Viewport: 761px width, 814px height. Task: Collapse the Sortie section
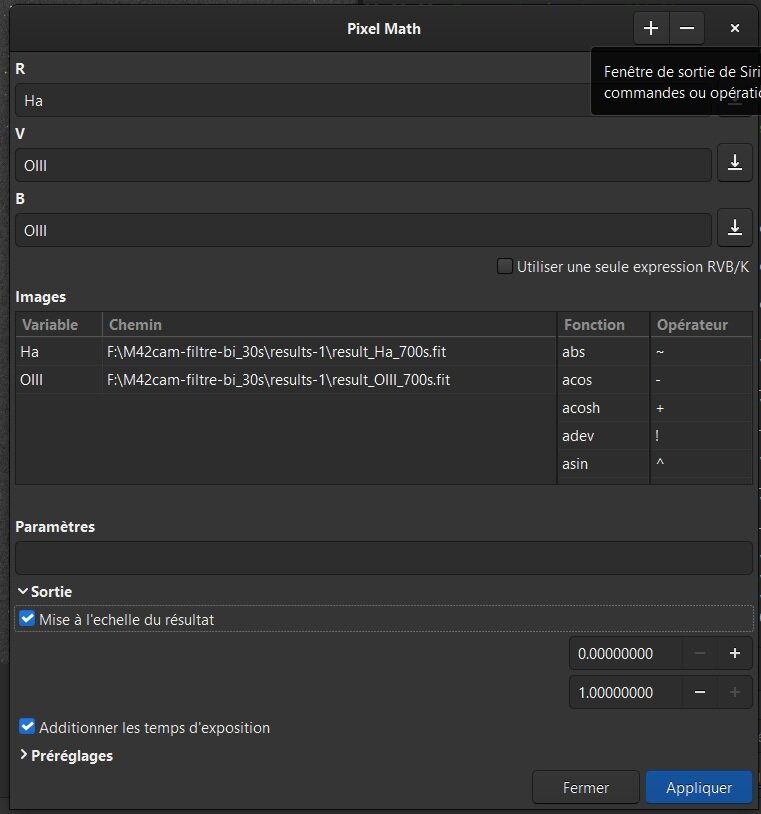coord(23,592)
